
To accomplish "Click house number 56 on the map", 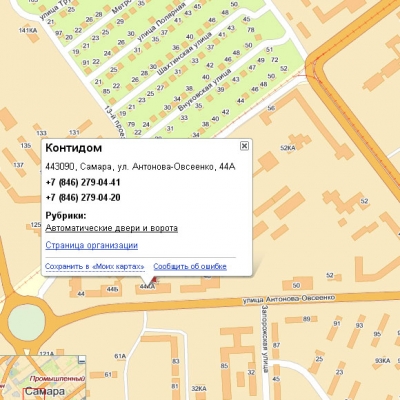I will [x=271, y=108].
